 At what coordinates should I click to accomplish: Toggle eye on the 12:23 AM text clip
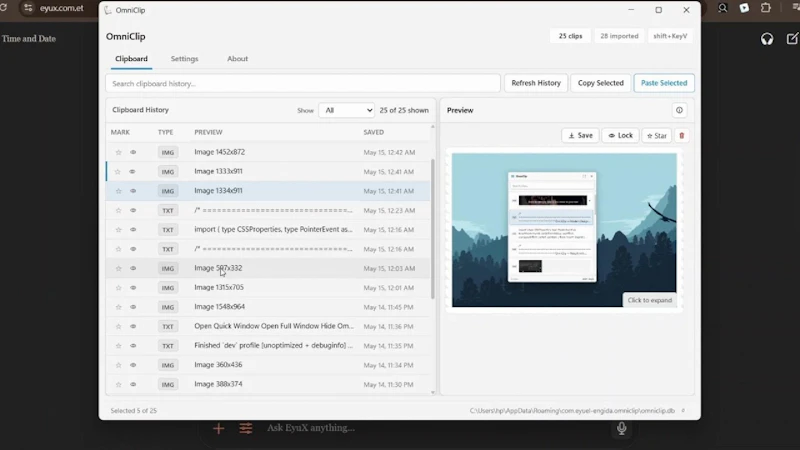pos(133,210)
